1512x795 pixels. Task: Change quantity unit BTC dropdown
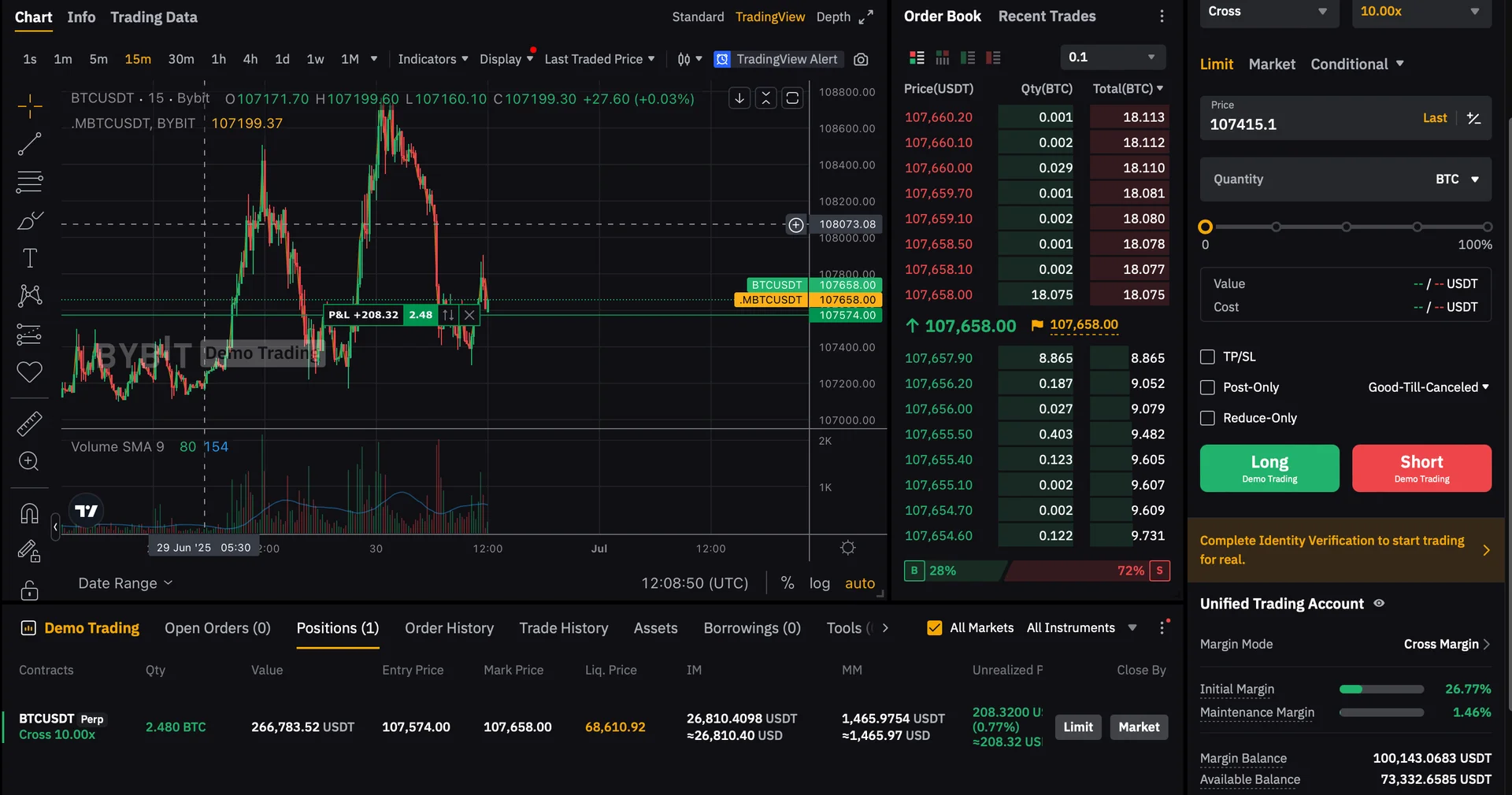(1457, 179)
